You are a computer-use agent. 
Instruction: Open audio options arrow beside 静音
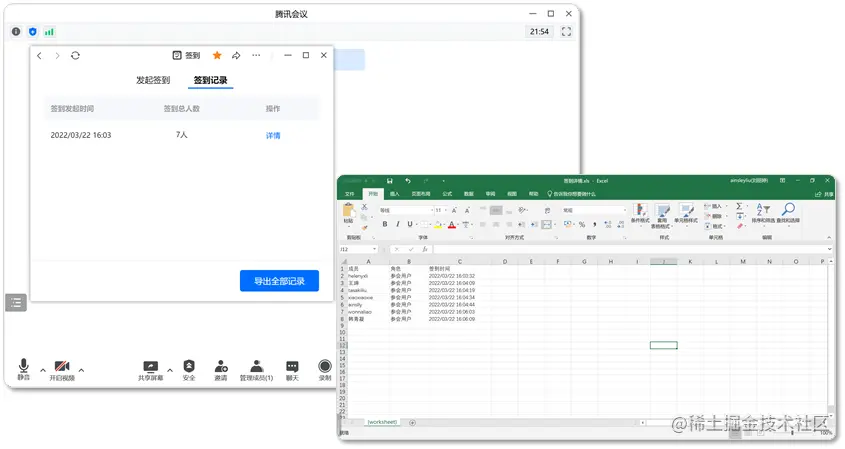(43, 370)
